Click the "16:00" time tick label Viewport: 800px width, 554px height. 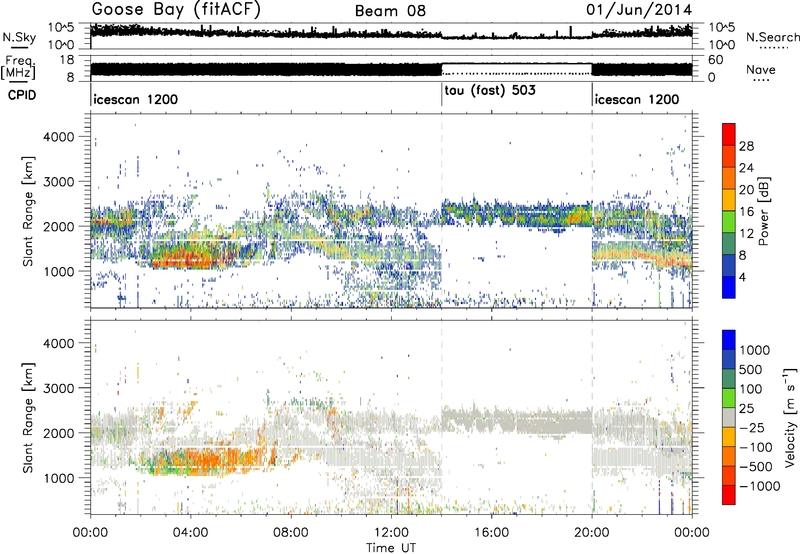click(491, 533)
